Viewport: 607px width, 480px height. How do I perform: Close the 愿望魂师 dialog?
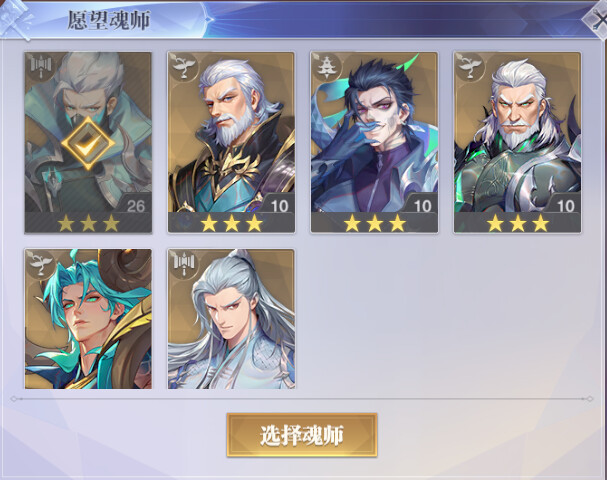tap(597, 19)
